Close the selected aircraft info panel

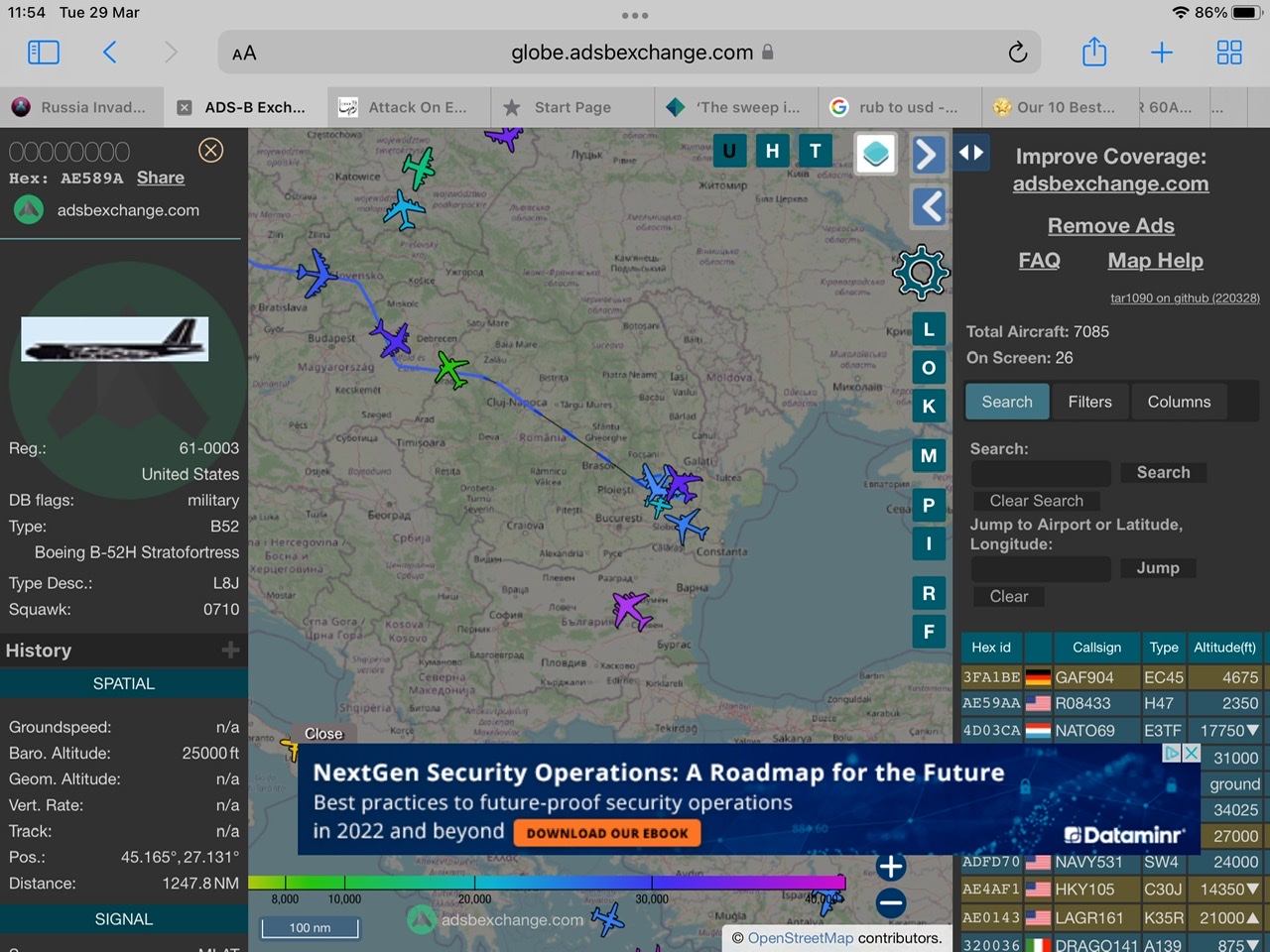[x=210, y=150]
